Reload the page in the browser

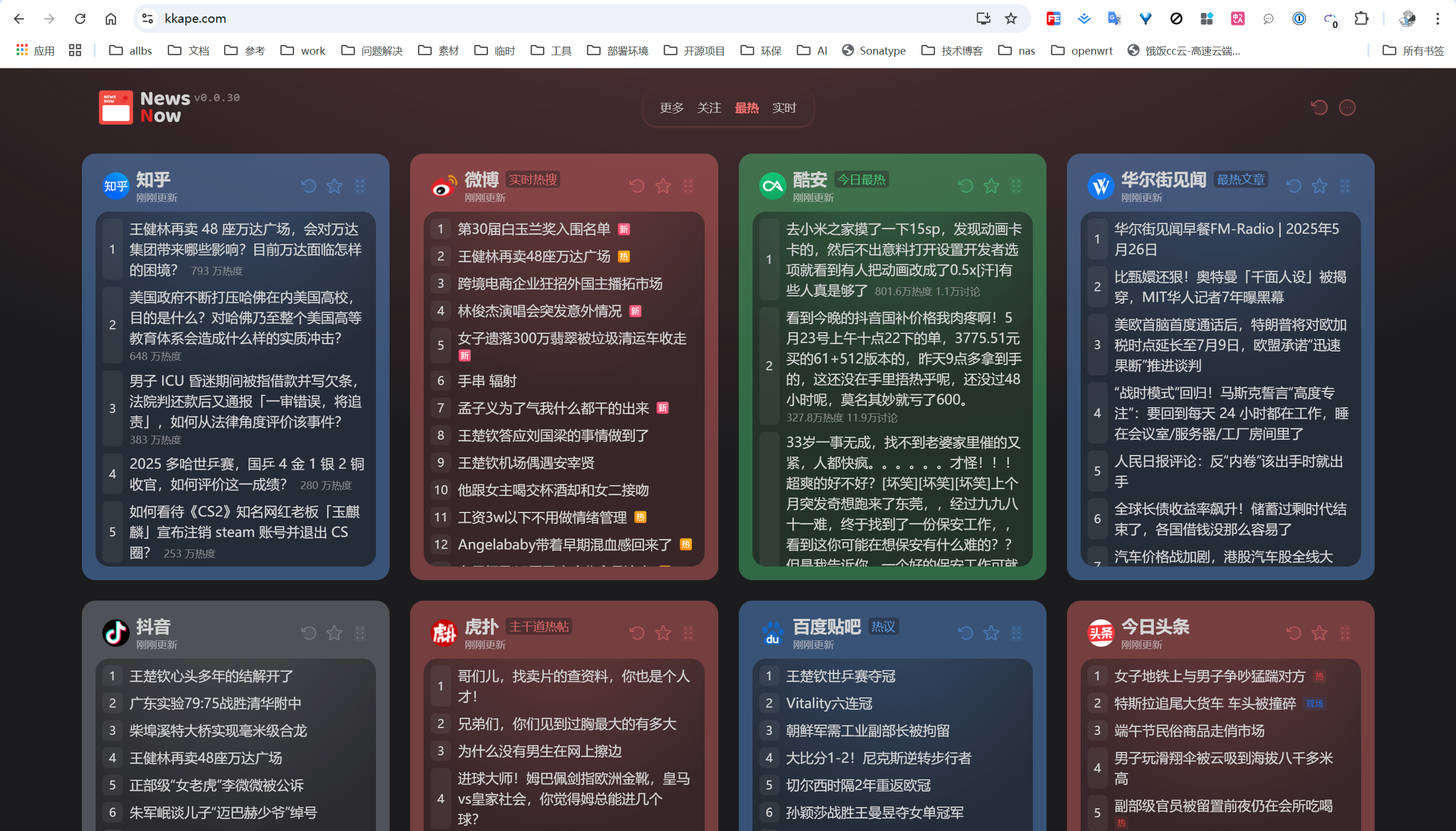(x=80, y=19)
